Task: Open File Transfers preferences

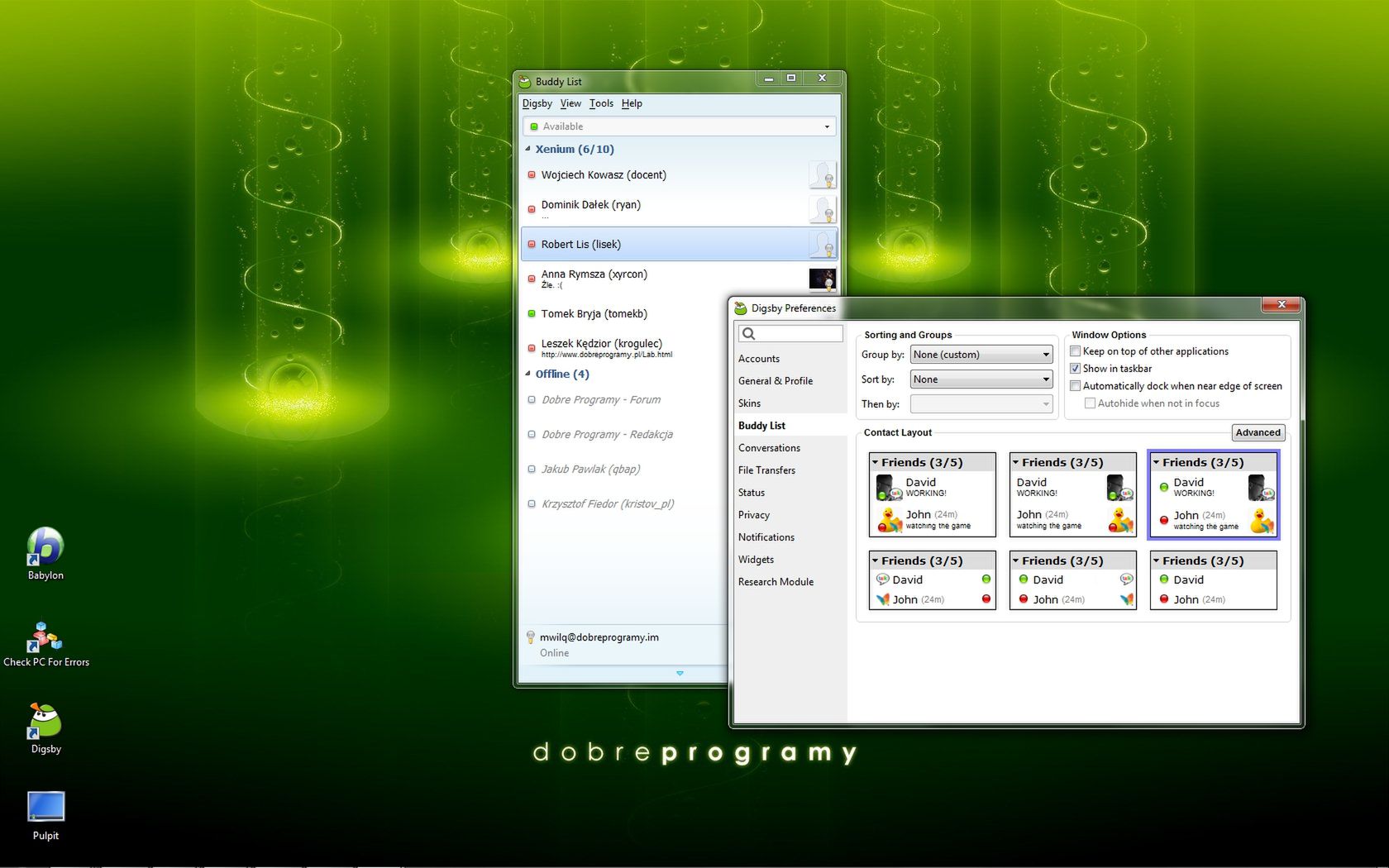Action: [790, 470]
